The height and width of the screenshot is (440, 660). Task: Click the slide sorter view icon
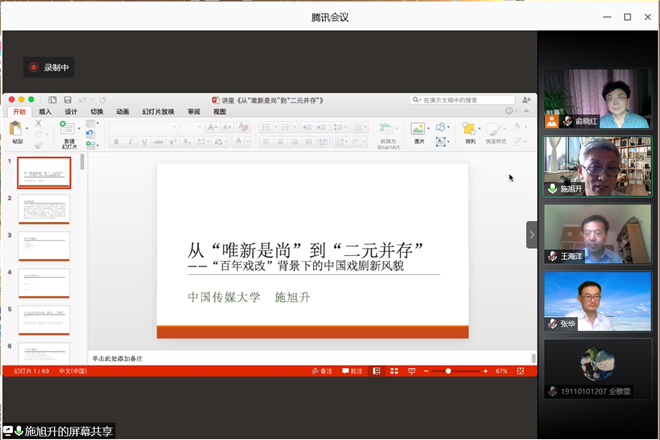point(393,371)
